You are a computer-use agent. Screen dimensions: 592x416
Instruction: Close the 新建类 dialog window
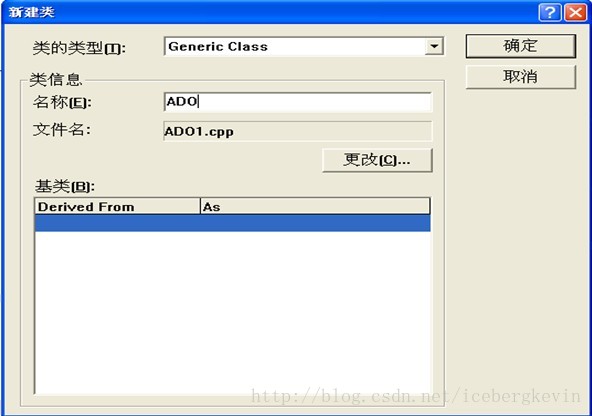[x=575, y=12]
